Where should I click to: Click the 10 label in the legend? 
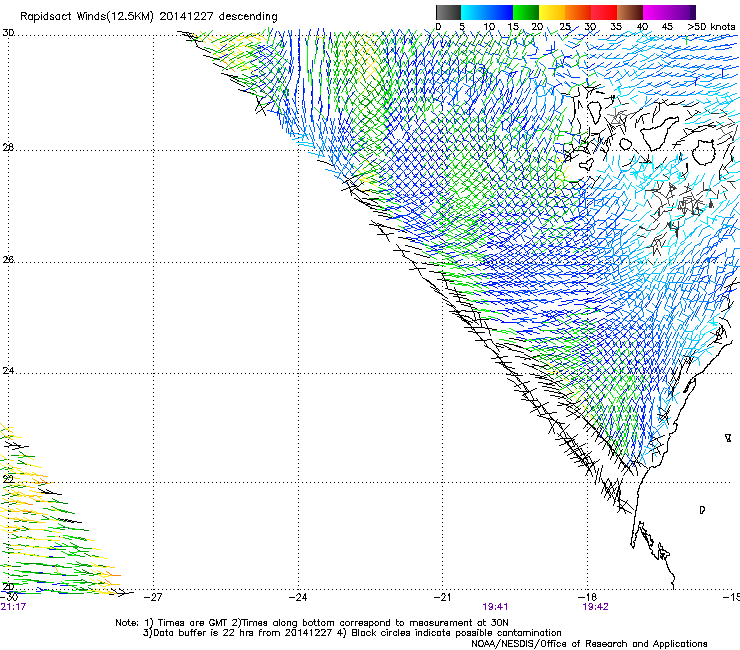[489, 27]
